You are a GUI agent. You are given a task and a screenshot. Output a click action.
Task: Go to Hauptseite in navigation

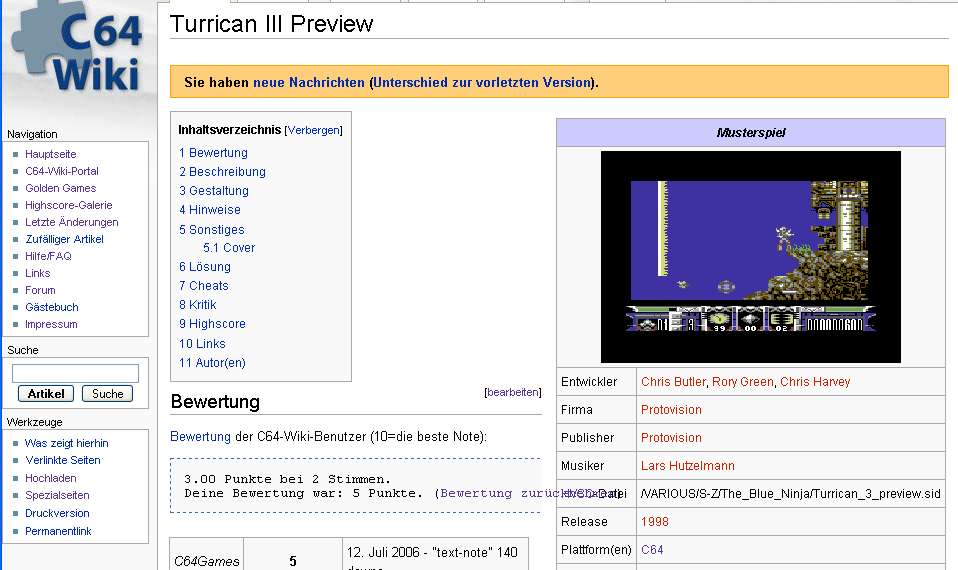pyautogui.click(x=51, y=154)
